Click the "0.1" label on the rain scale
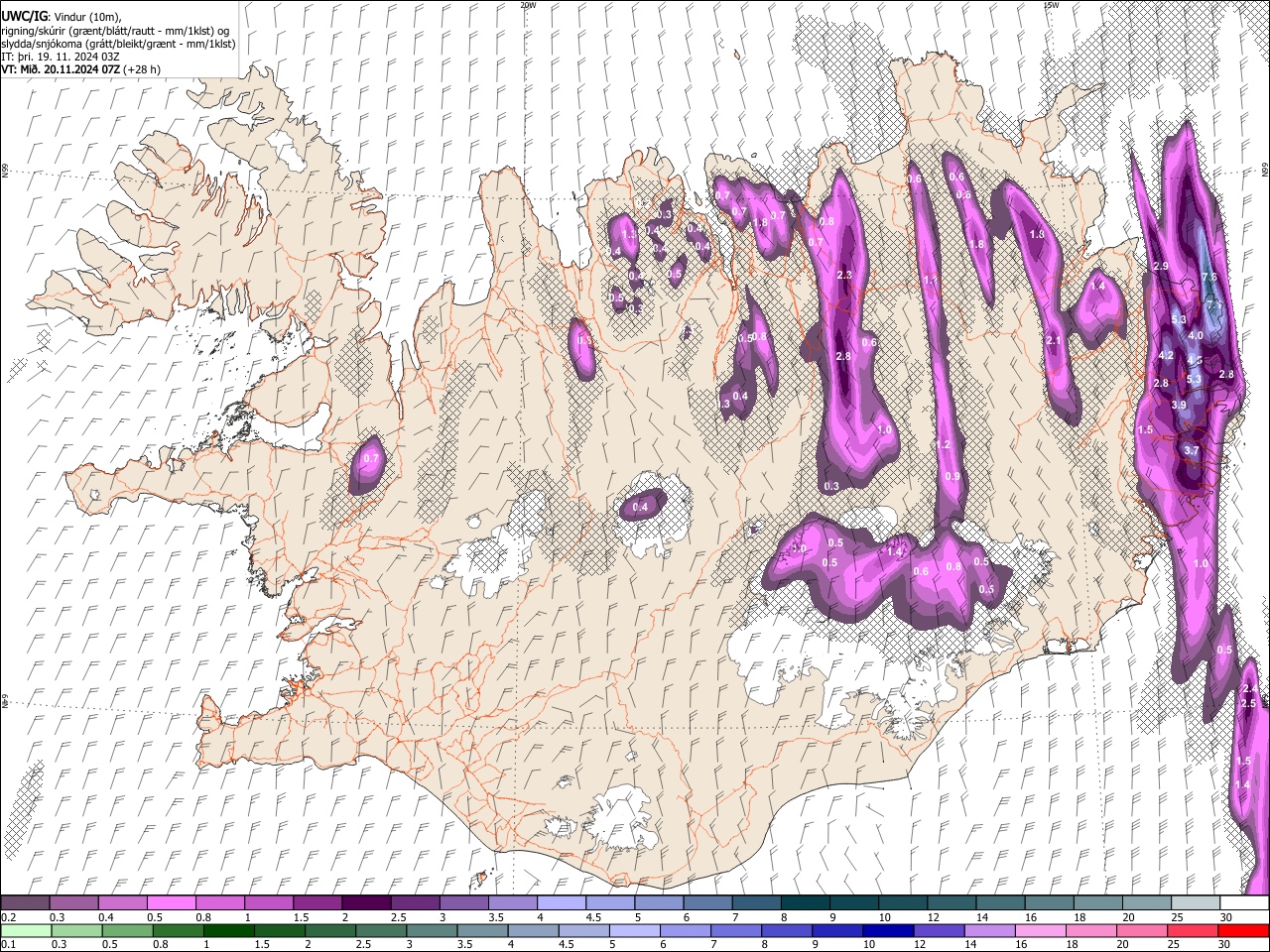The height and width of the screenshot is (952, 1270). coord(8,944)
